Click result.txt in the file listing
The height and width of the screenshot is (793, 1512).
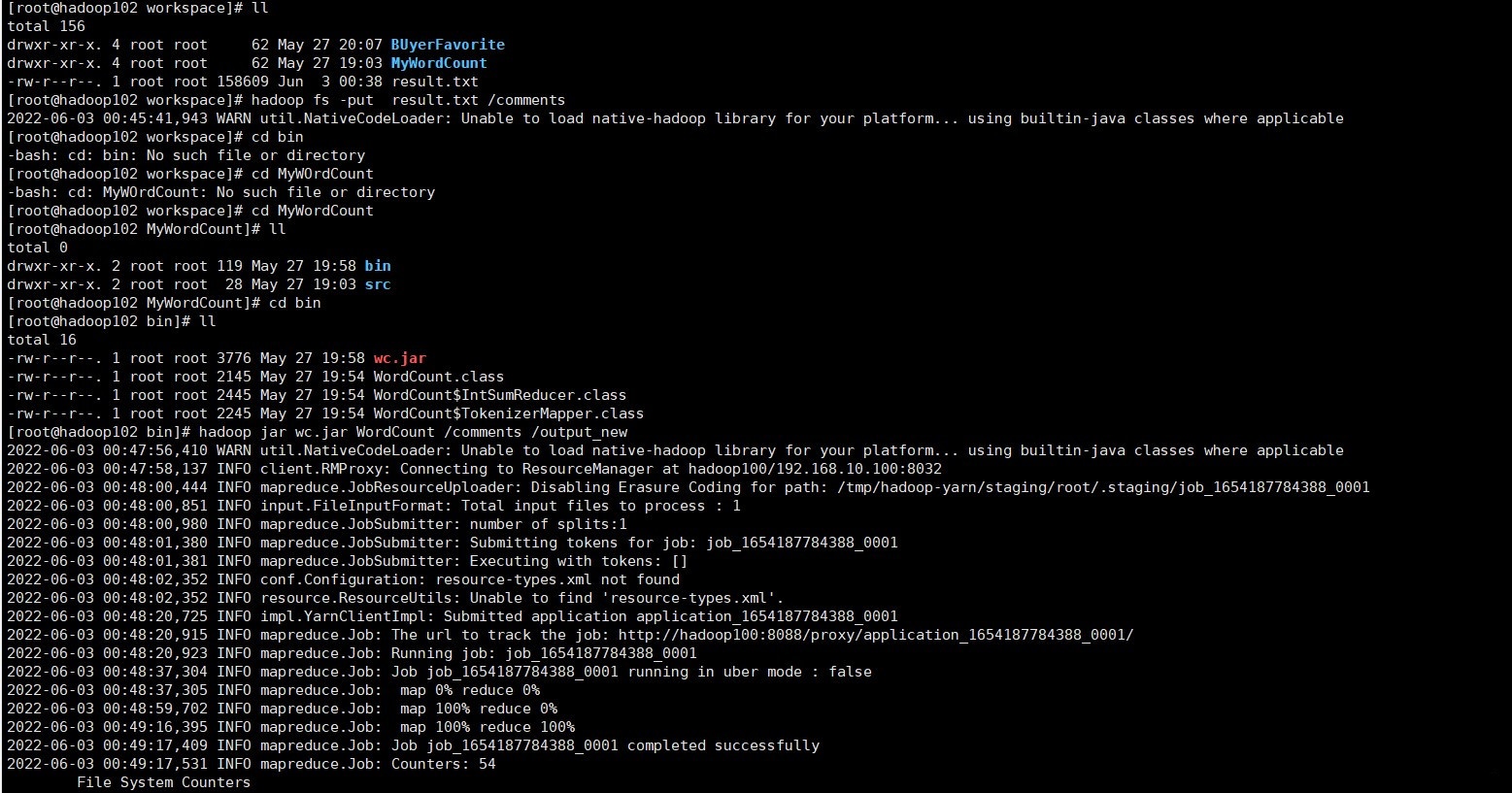tap(435, 82)
